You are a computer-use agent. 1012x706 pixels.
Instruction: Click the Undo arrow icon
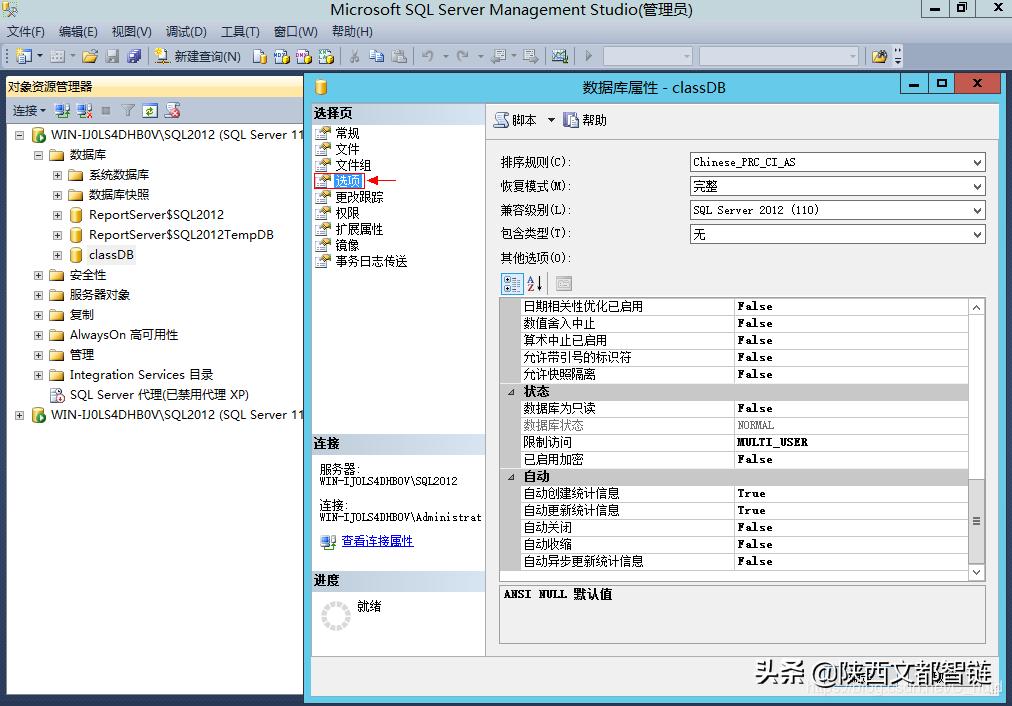[x=427, y=56]
